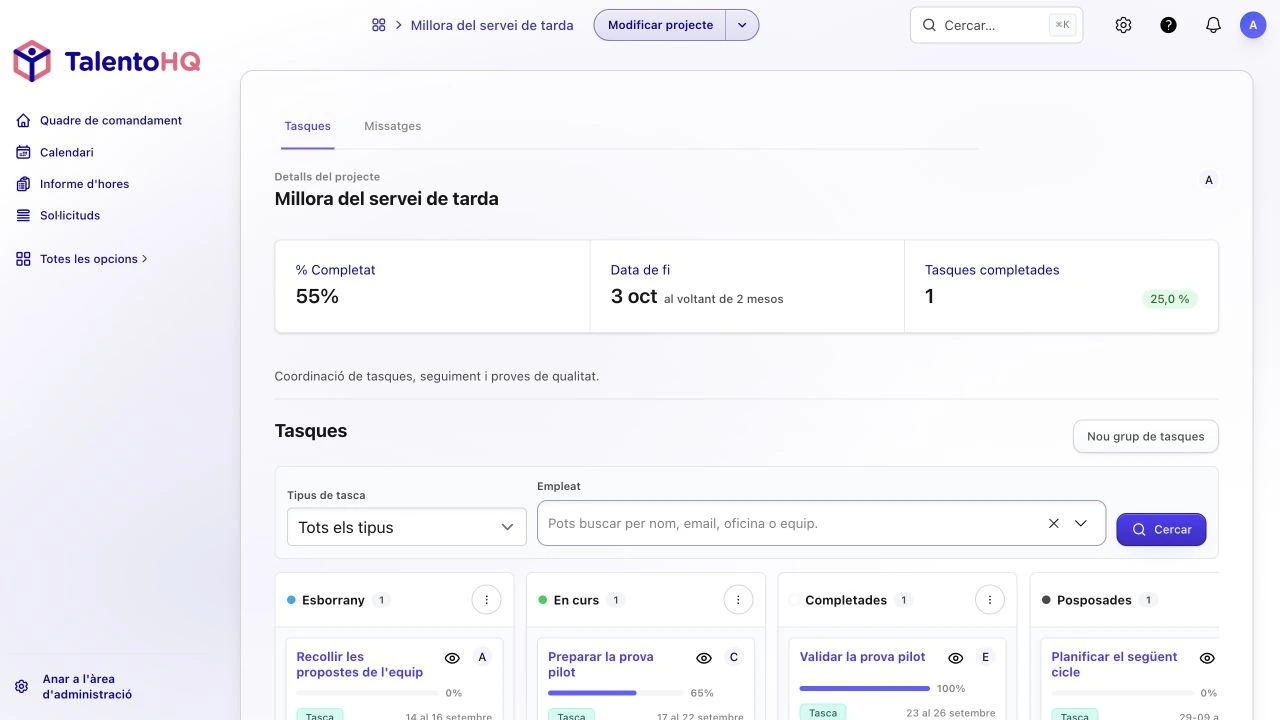Expand the Empleat field chevron
Image resolution: width=1280 pixels, height=720 pixels.
tap(1081, 523)
